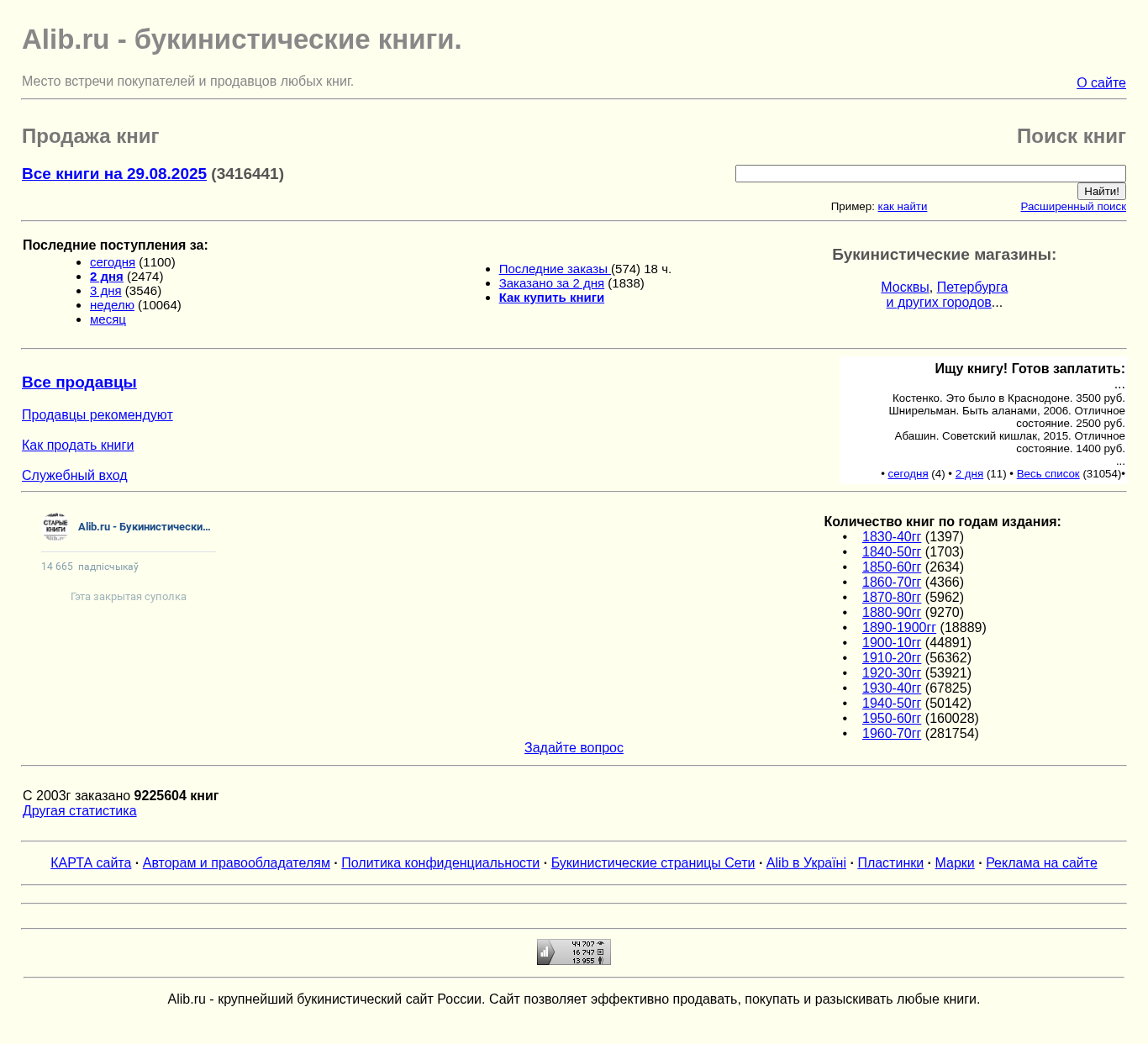
Task: Click text С 2003г заказано 9225604 книг
Action: coord(121,796)
